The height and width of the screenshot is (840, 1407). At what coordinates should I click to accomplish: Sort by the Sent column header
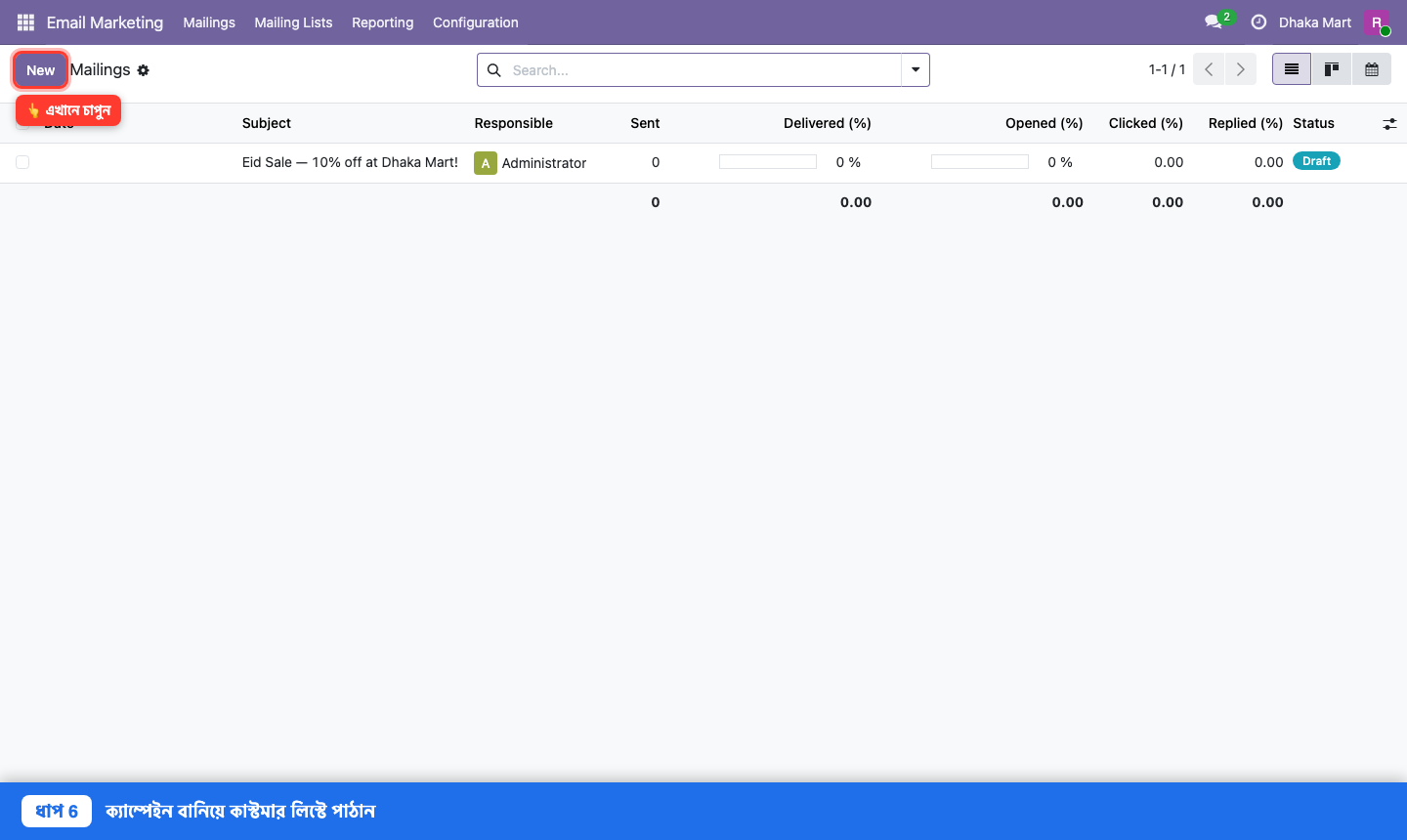click(x=645, y=123)
